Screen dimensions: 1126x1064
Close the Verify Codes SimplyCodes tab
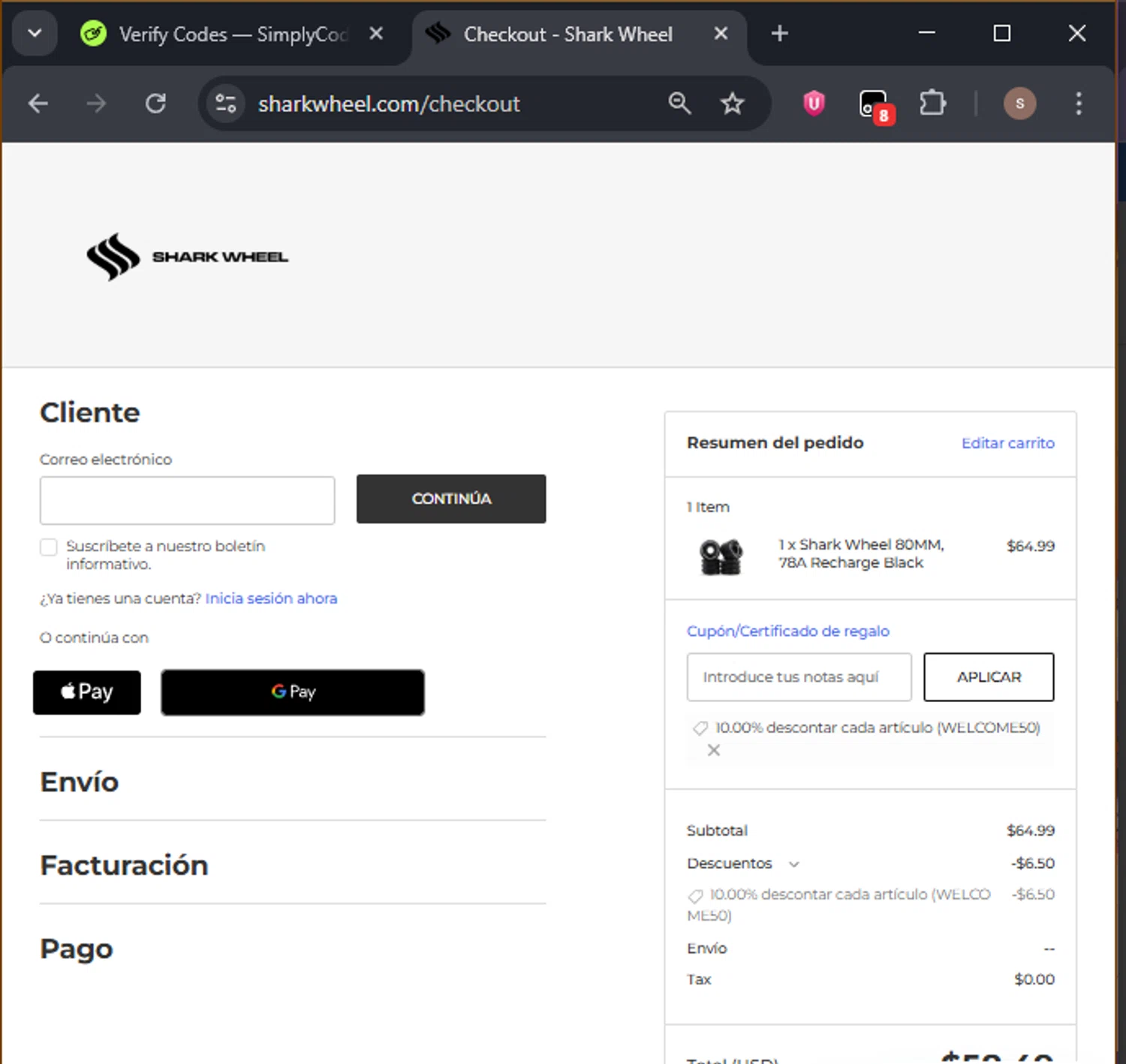[377, 34]
